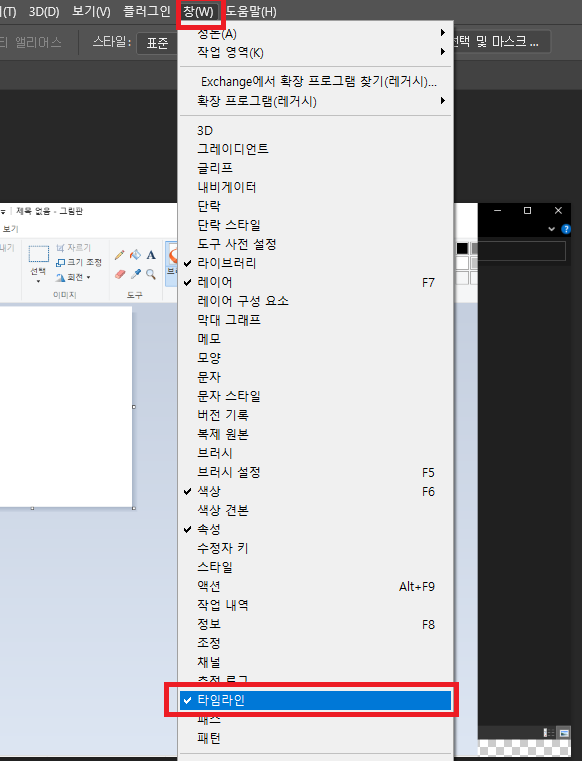
Task: Toggle the 속성 panel
Action: coord(316,529)
